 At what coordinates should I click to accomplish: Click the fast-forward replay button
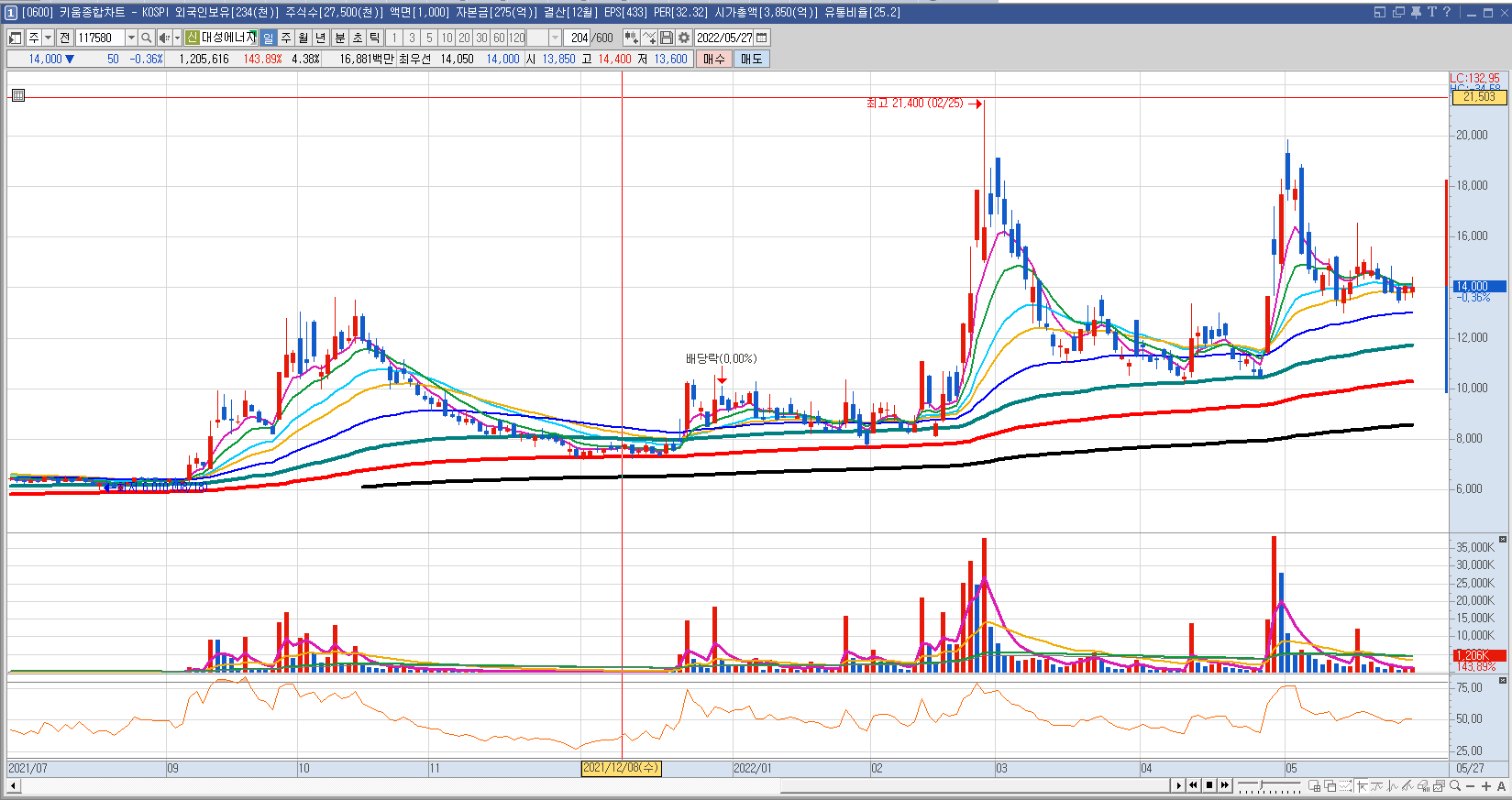(1225, 785)
